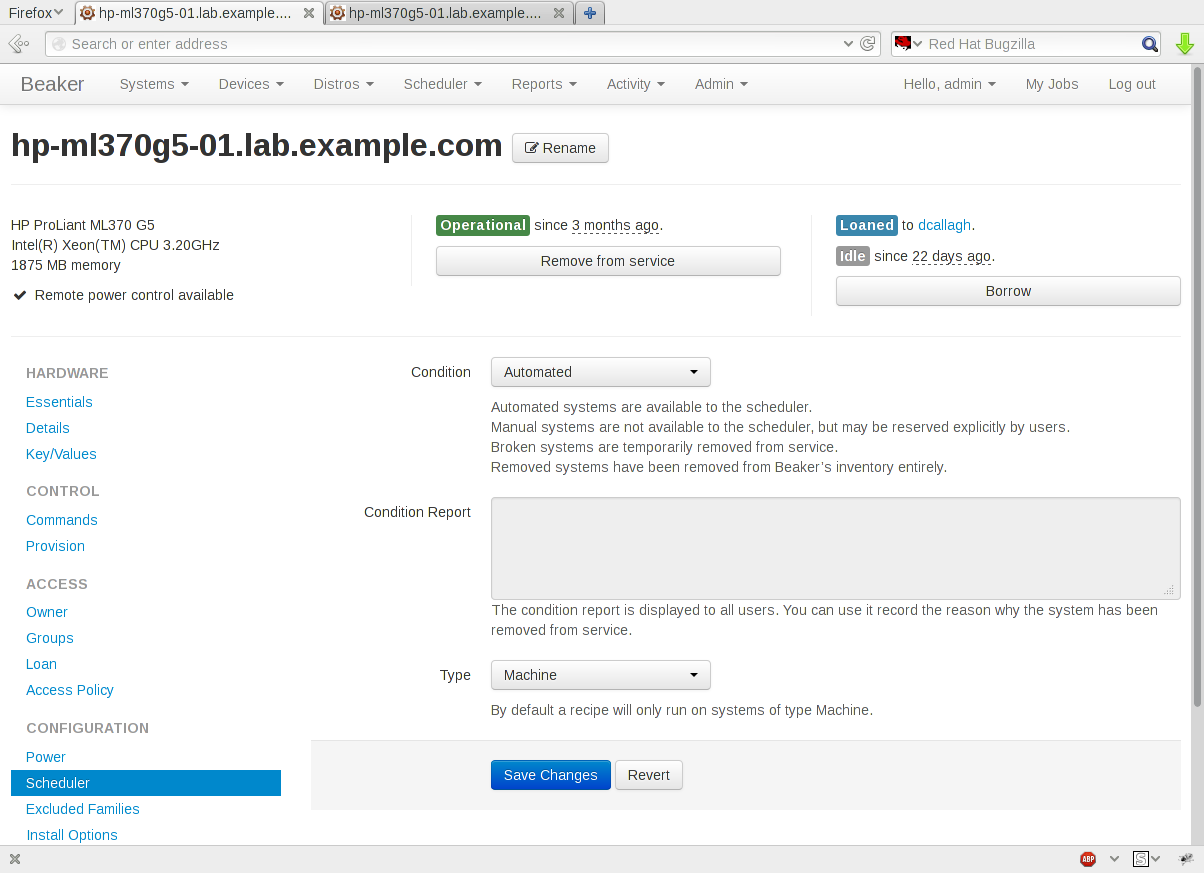The height and width of the screenshot is (873, 1204).
Task: Reload the page with the refresh icon
Action: tap(868, 44)
